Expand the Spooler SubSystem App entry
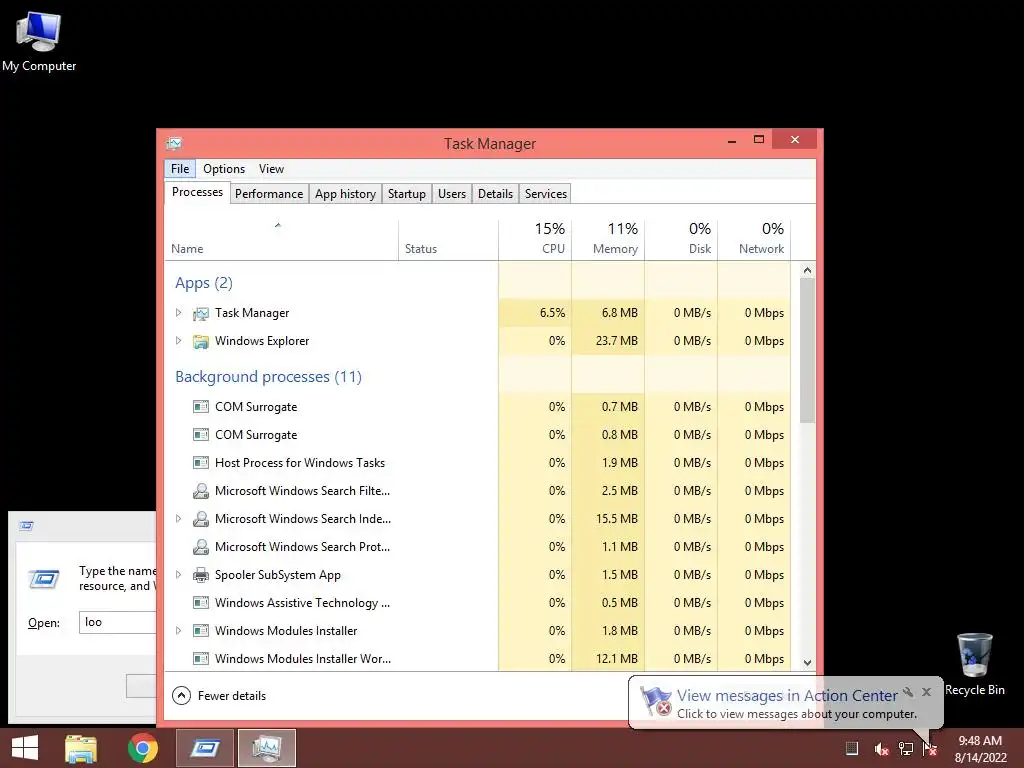The image size is (1024, 768). [178, 575]
